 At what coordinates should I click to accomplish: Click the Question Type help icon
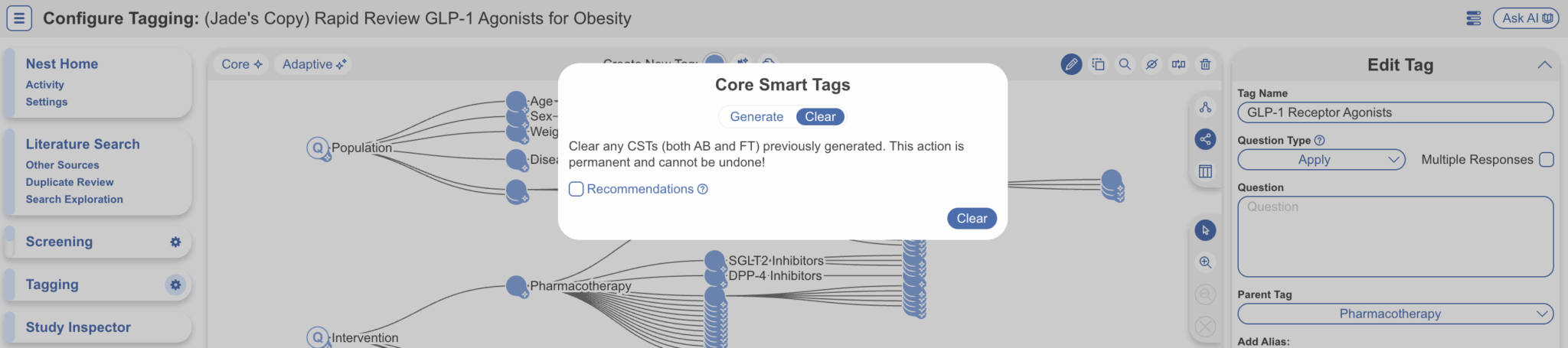(x=1319, y=141)
